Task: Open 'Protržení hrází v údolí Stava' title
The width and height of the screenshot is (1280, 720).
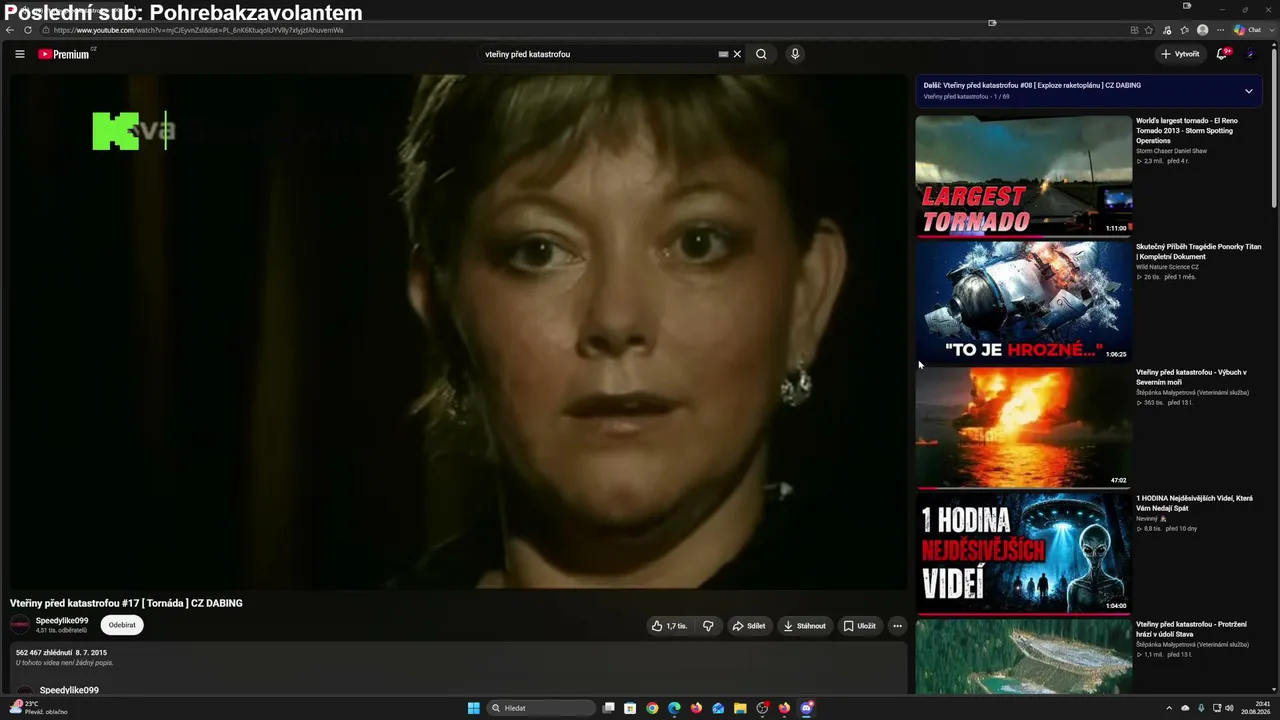Action: (1191, 629)
